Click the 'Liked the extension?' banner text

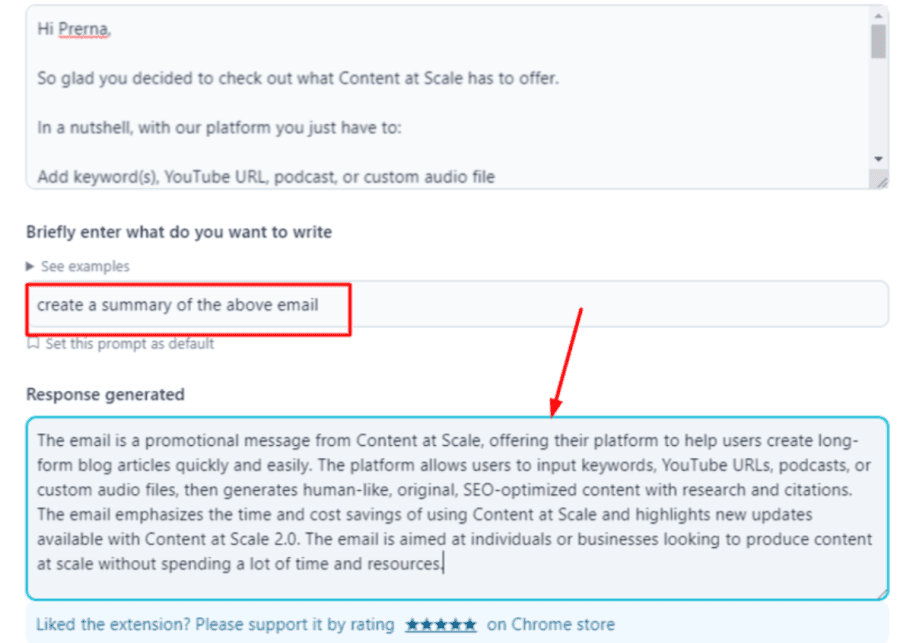(x=215, y=625)
